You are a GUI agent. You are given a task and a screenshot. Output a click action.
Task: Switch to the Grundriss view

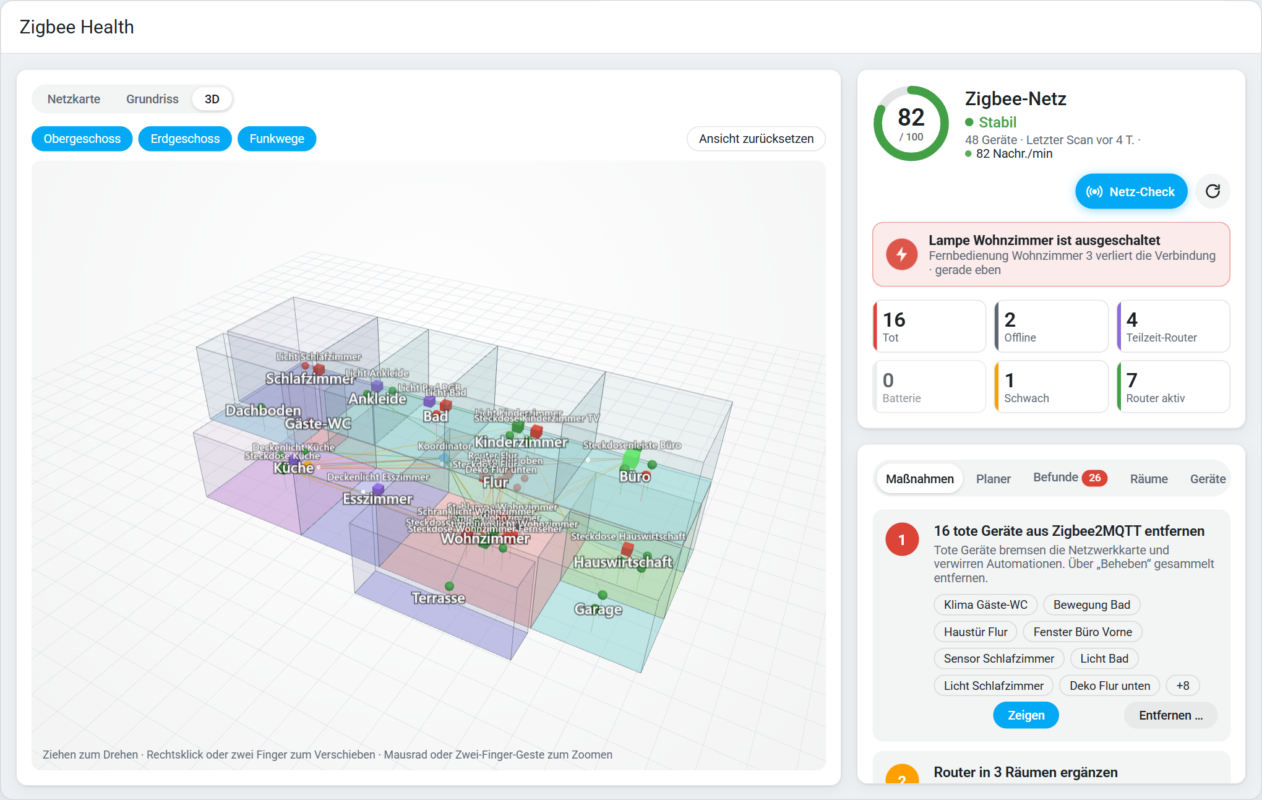[x=152, y=99]
